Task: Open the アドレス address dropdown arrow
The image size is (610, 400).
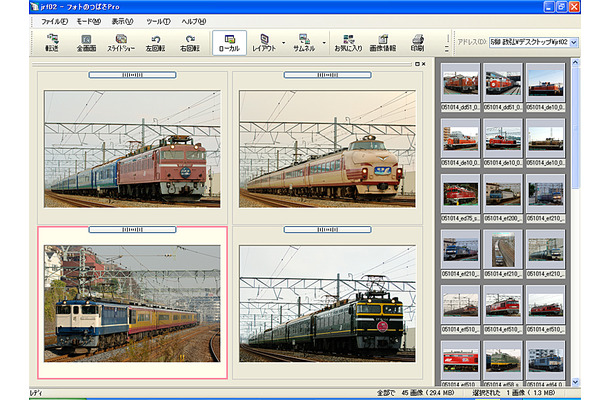Action: [x=574, y=42]
